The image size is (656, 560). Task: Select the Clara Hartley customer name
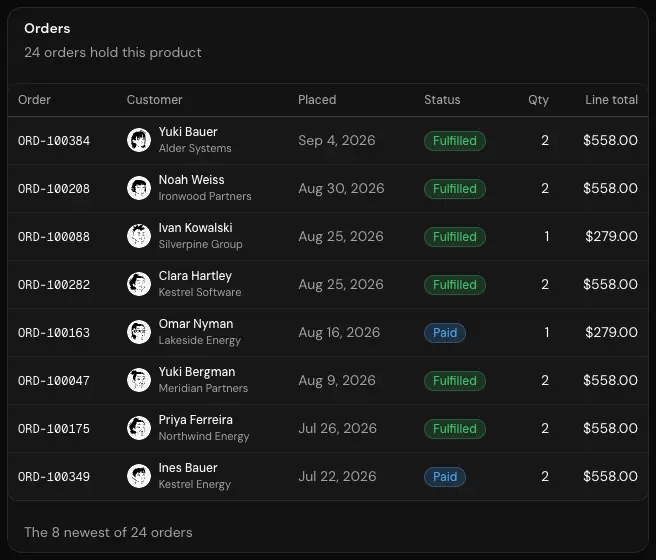pyautogui.click(x=195, y=276)
